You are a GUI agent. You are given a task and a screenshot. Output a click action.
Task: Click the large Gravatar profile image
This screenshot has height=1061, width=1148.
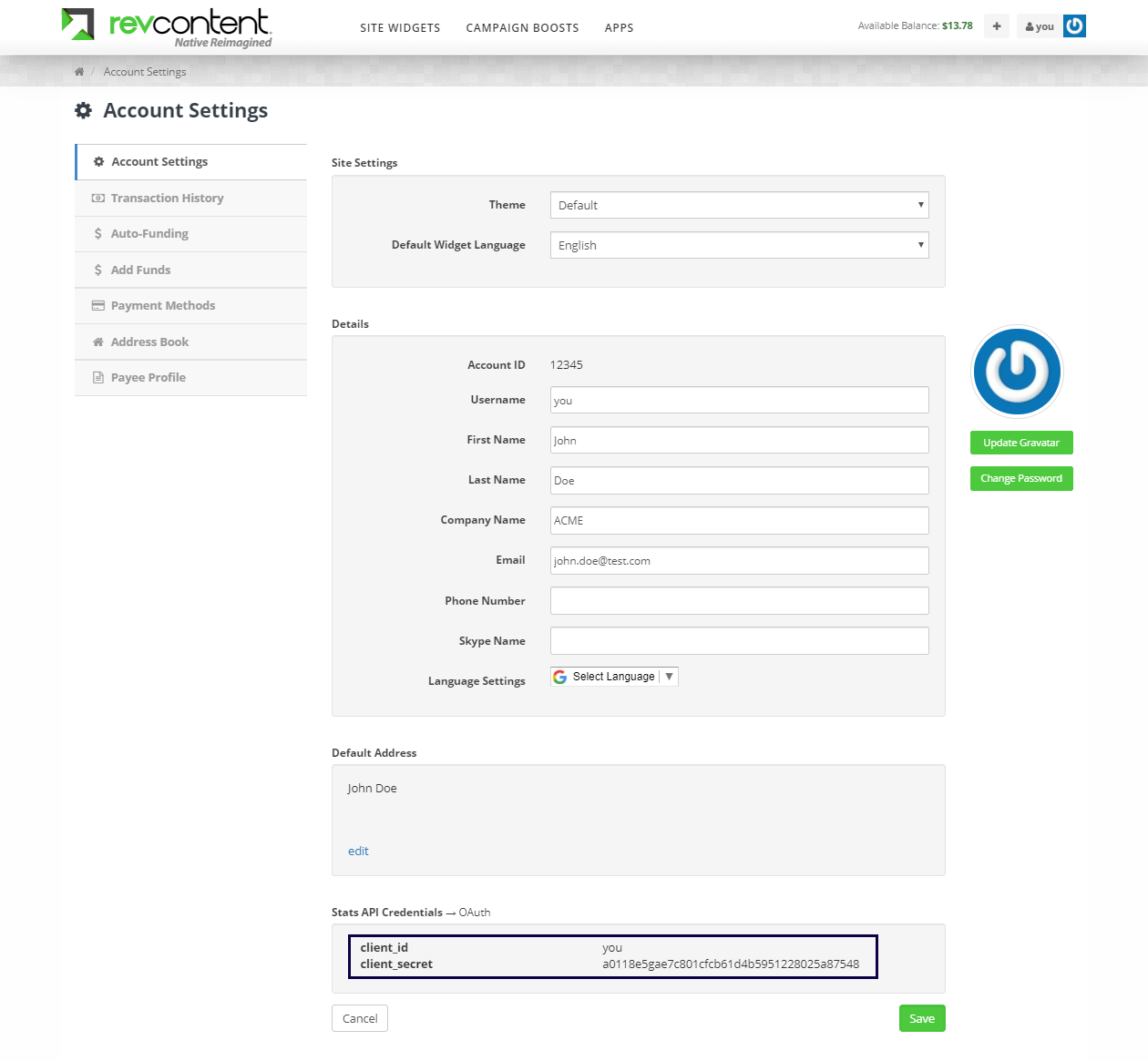pyautogui.click(x=1017, y=372)
